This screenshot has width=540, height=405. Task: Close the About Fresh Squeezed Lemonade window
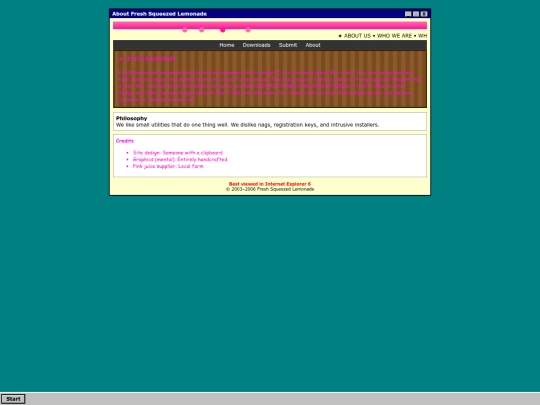424,14
